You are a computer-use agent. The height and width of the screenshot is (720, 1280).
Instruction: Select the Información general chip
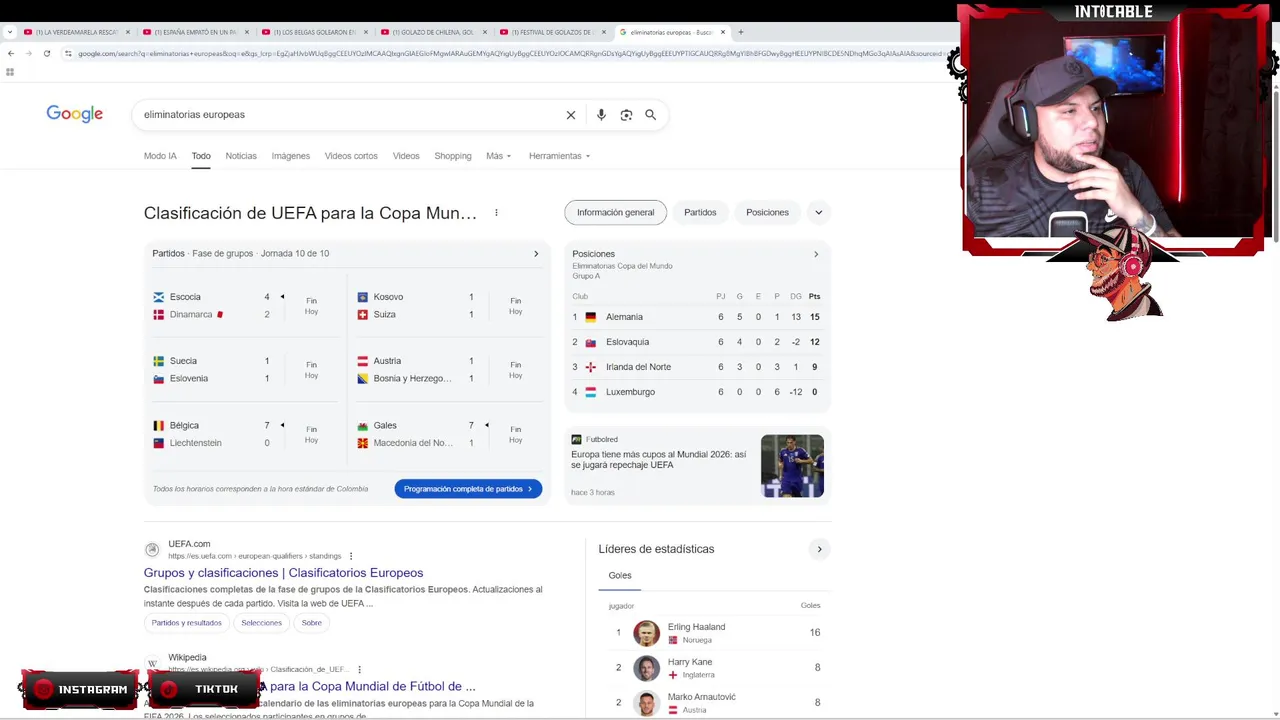pos(615,212)
